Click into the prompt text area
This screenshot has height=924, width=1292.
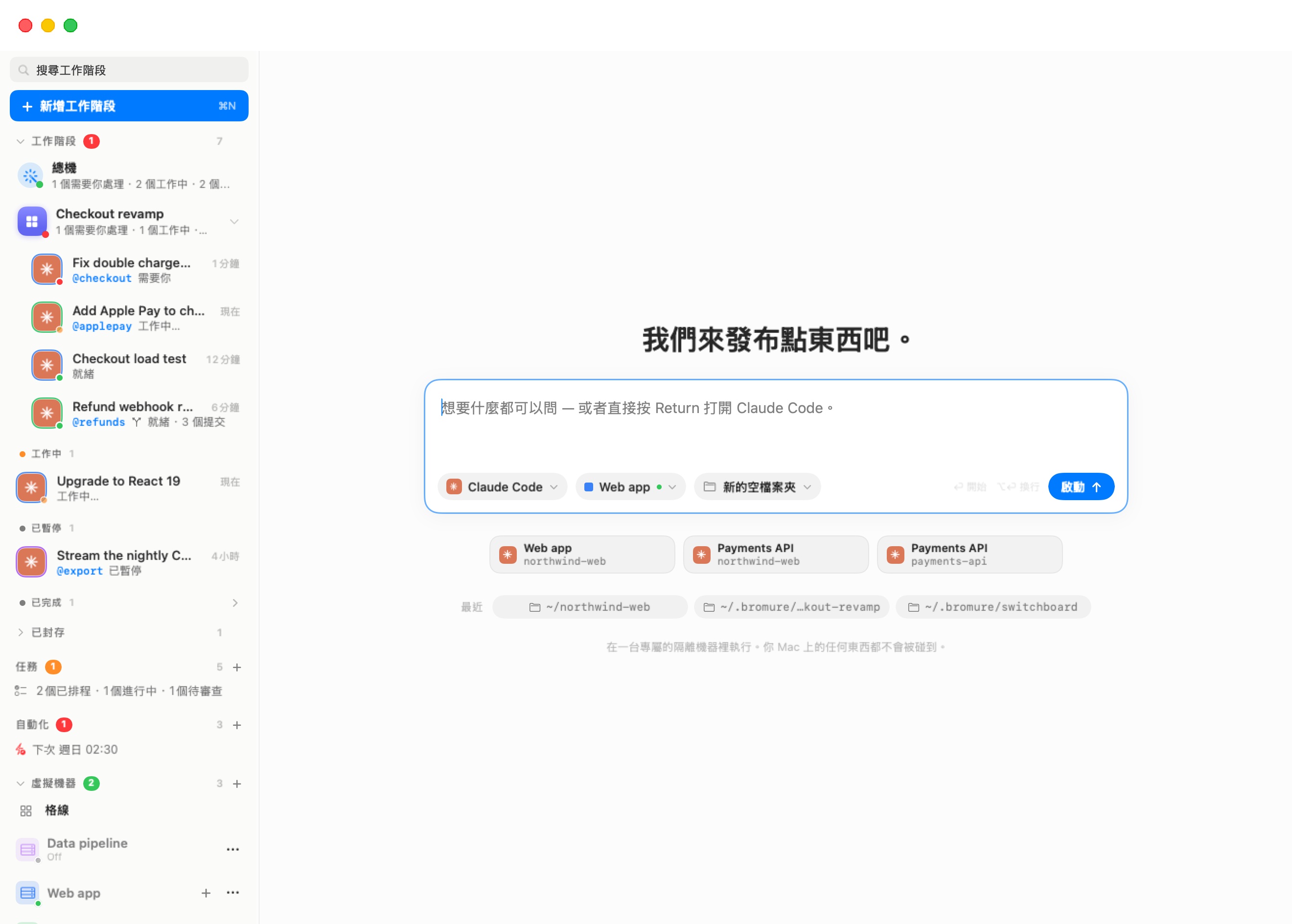(776, 424)
